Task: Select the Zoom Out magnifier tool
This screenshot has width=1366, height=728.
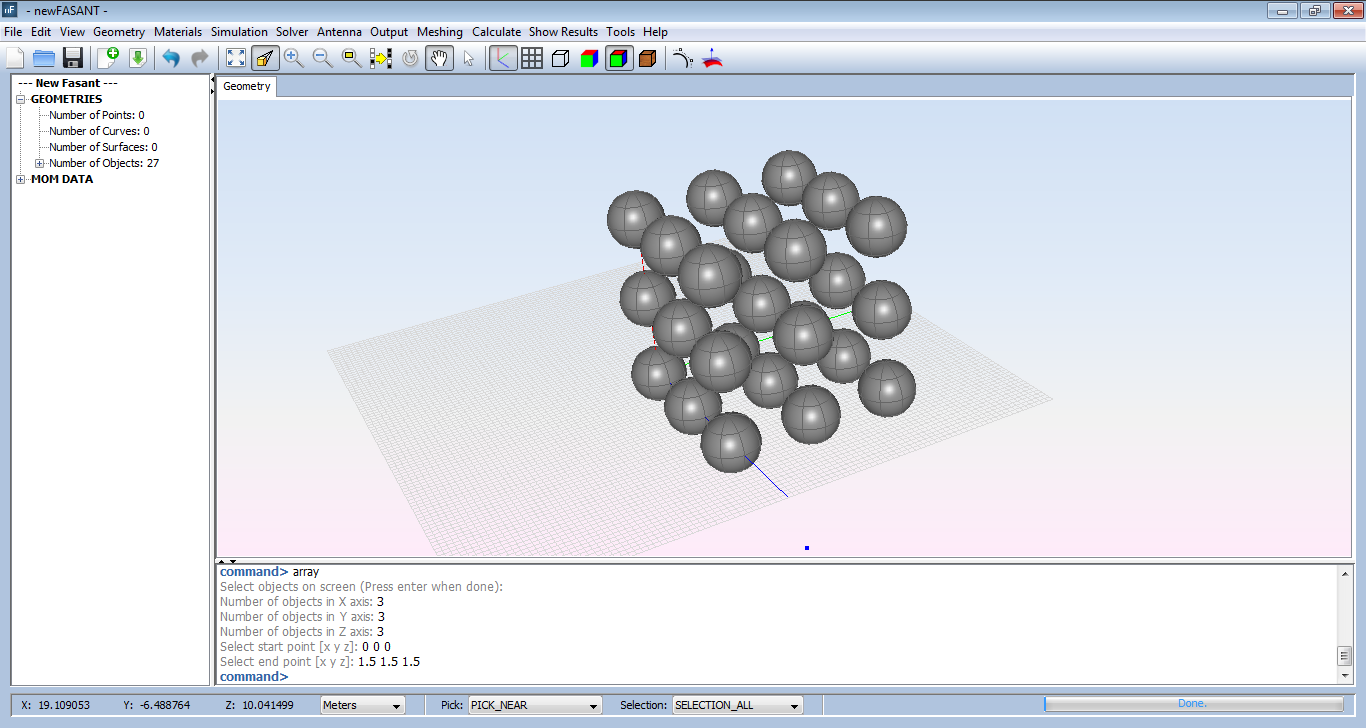Action: 322,58
